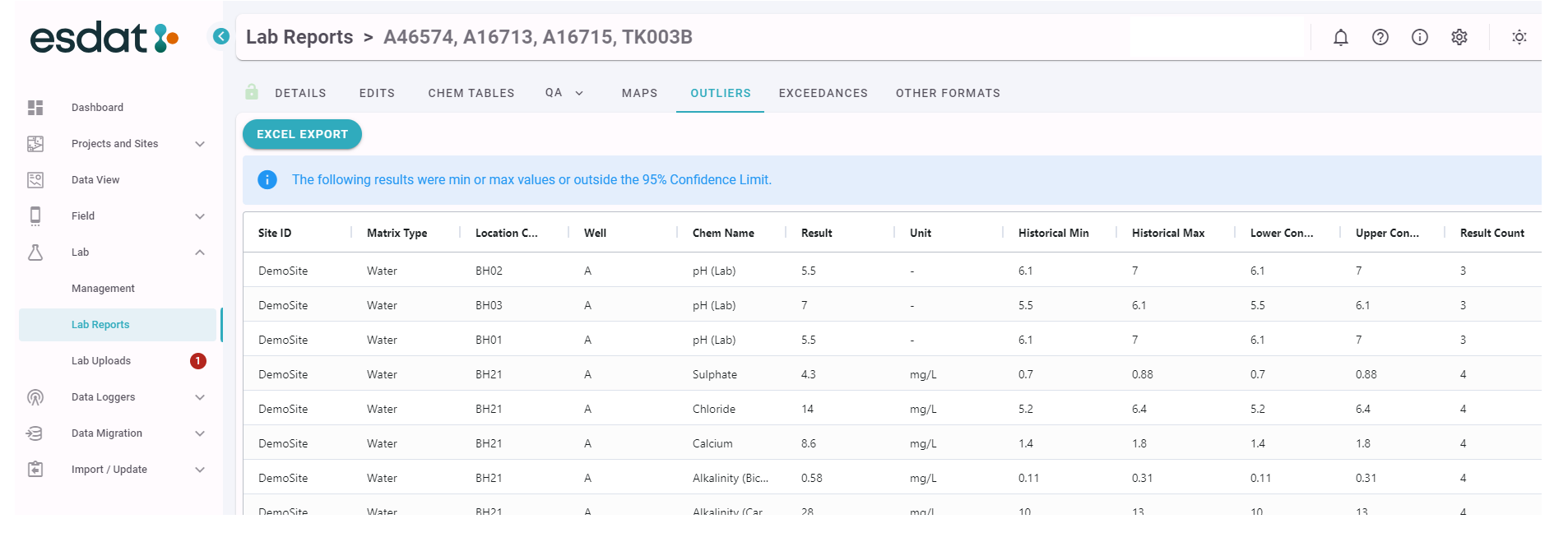
Task: Click the Alkalinity (Bic... cell
Action: [x=731, y=478]
